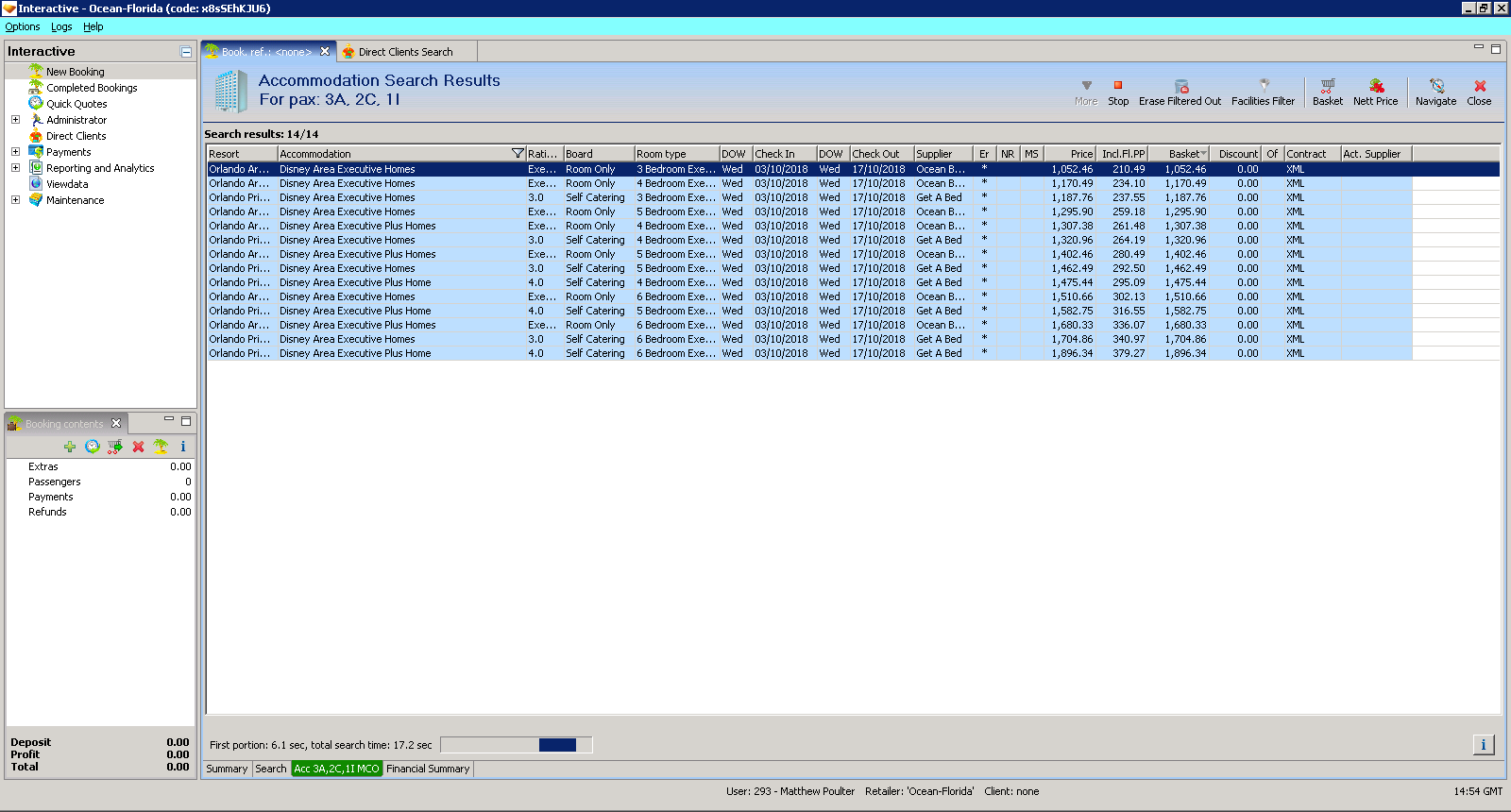Maximize the Booking contents panel
The height and width of the screenshot is (812, 1511).
tap(186, 421)
